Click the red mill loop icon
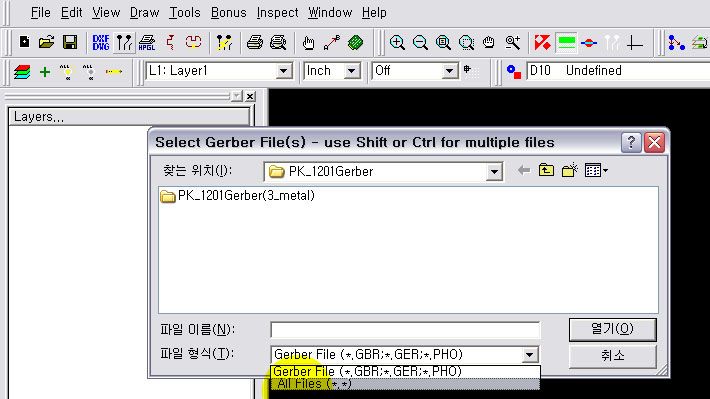 tap(193, 43)
